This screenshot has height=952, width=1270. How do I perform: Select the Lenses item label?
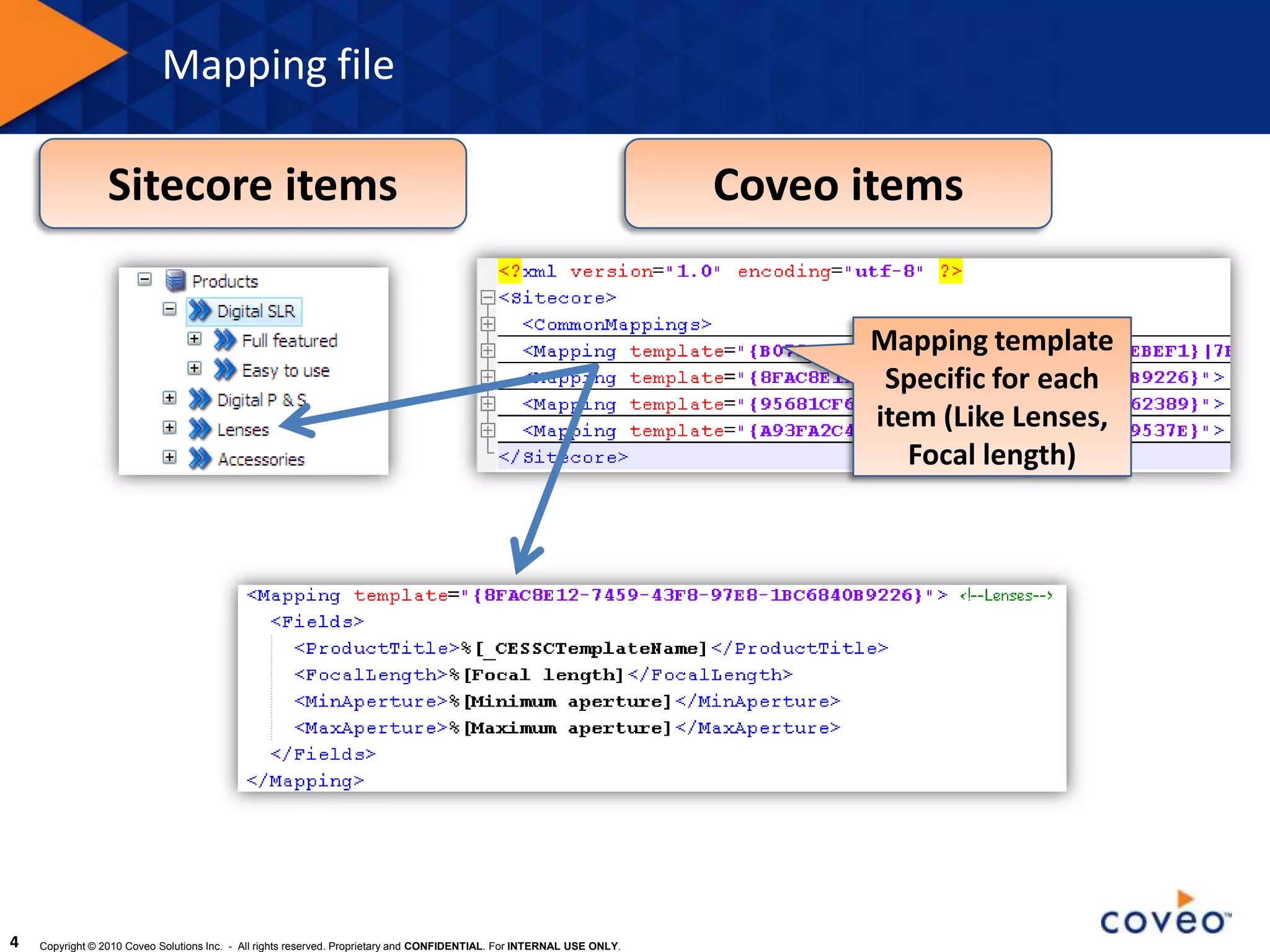click(x=243, y=430)
